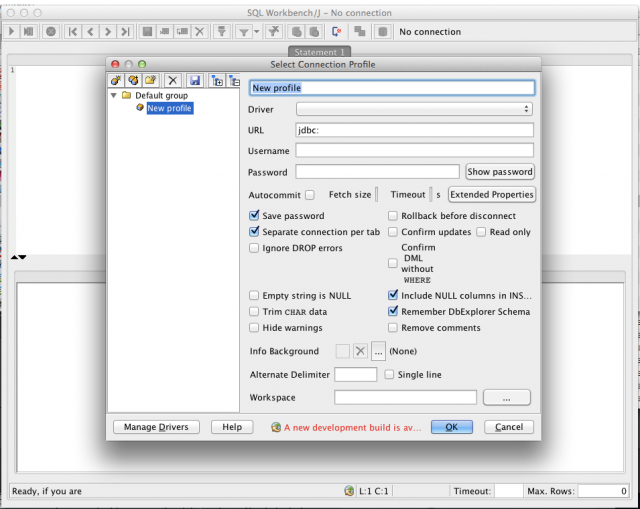Click the Save changes to database icon
This screenshot has height=509, width=640.
pyautogui.click(x=147, y=31)
